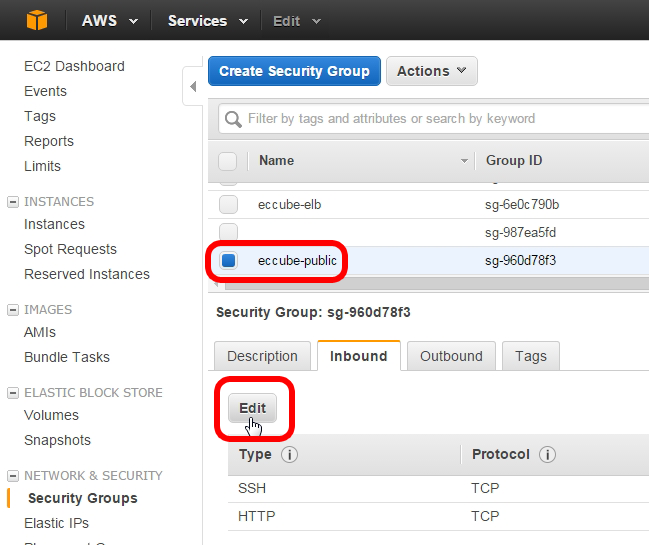Collapse the ELASTIC BLOCK STORE section
The image size is (649, 545).
click(13, 393)
